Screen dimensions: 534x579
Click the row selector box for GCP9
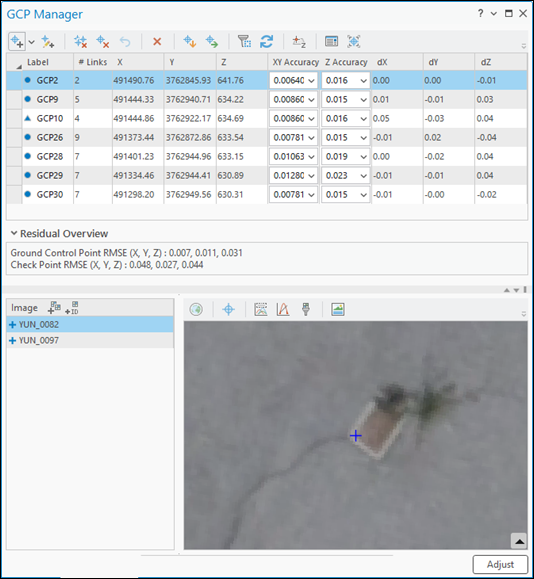pos(14,100)
